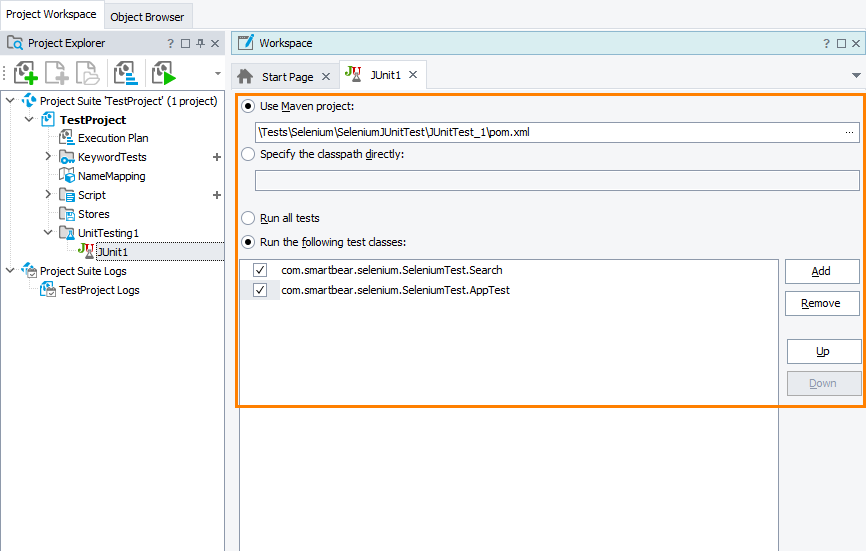
Task: Click the classpath text input field
Action: pyautogui.click(x=557, y=180)
